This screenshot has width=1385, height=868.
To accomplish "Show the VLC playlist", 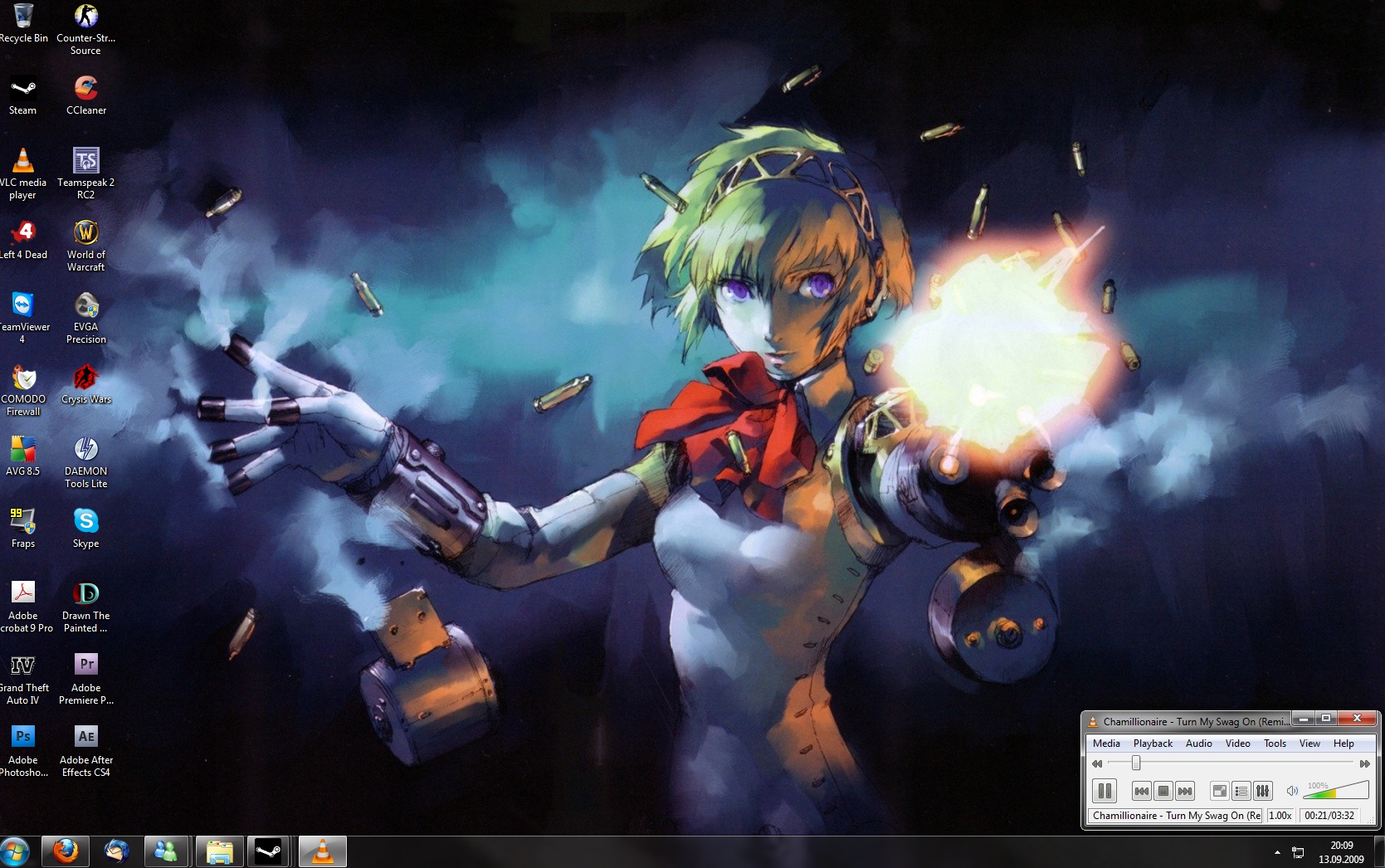I will click(x=1241, y=791).
